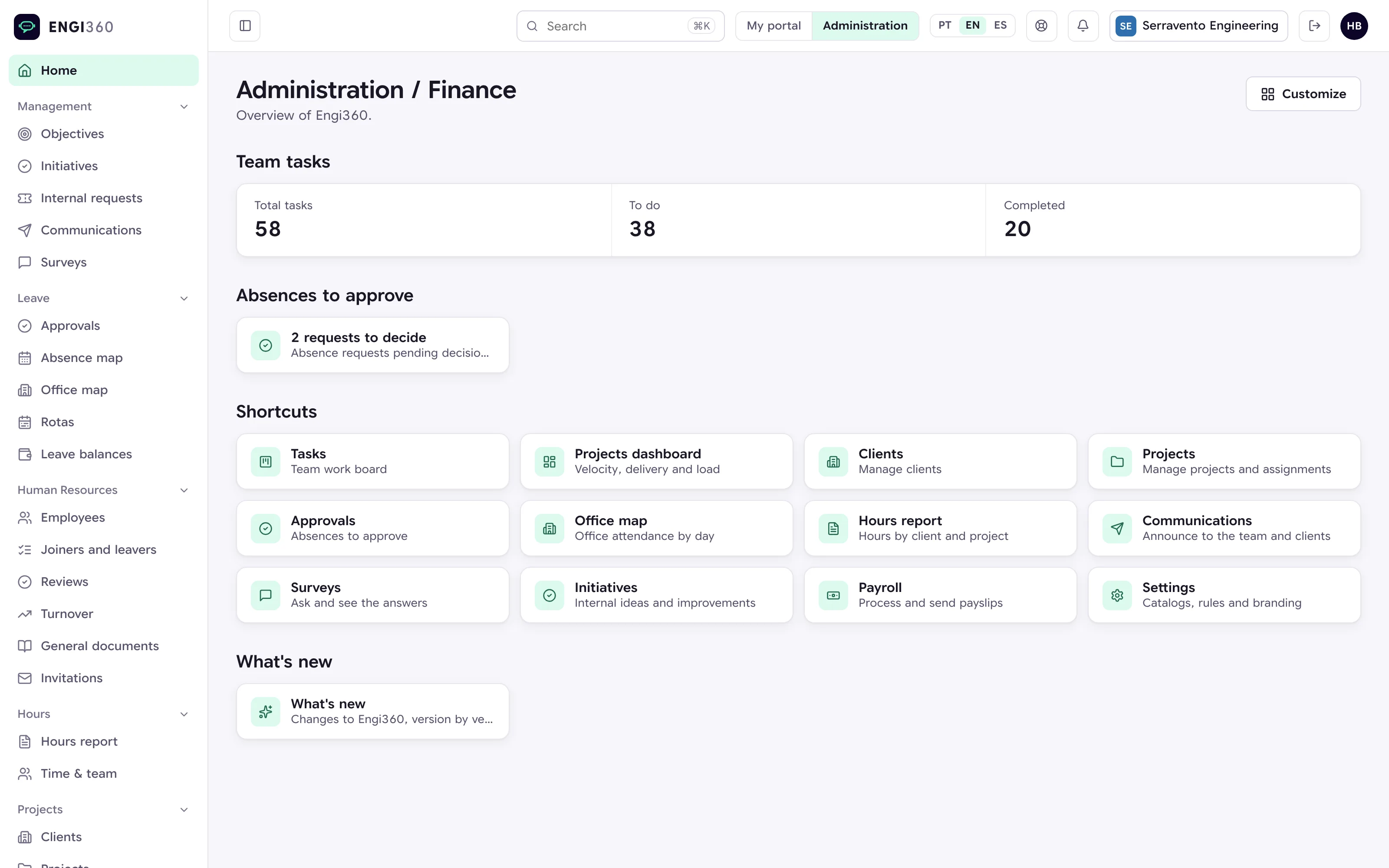Open the HB user avatar
The height and width of the screenshot is (868, 1389).
[1354, 26]
